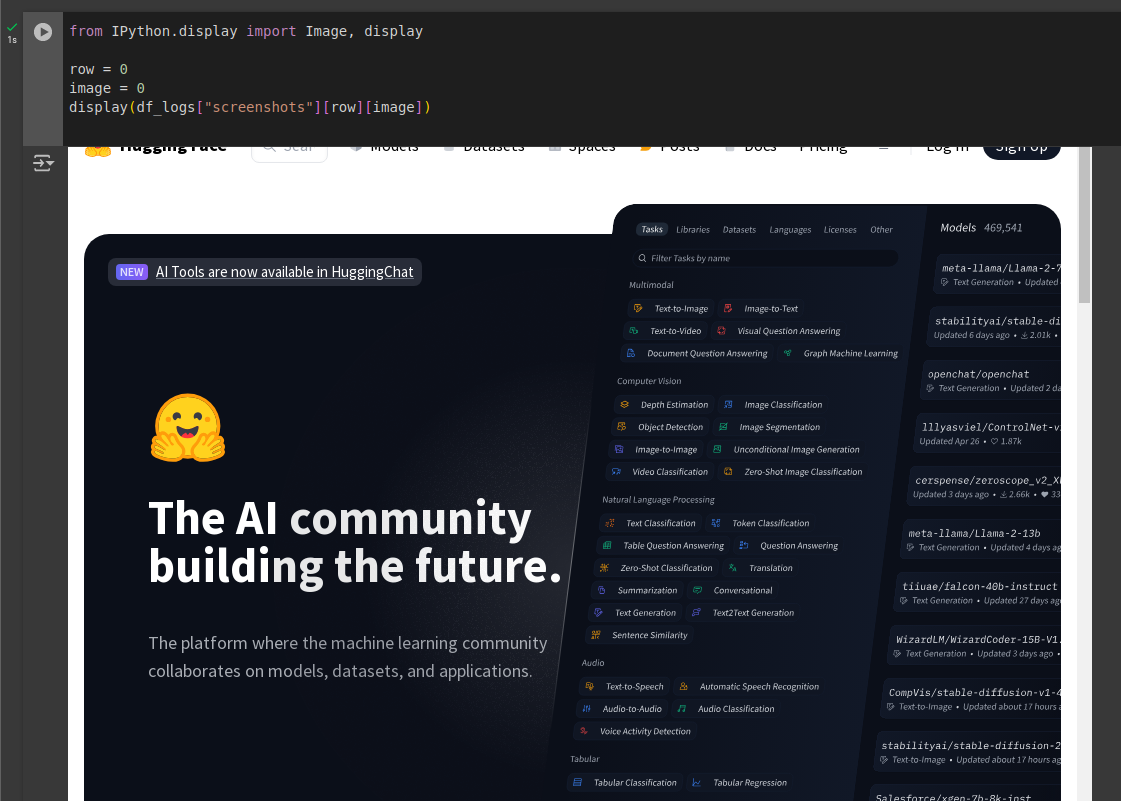1121x801 pixels.
Task: Open the CompVis/stable-diffusion-v1-4 model card
Action: coord(972,699)
